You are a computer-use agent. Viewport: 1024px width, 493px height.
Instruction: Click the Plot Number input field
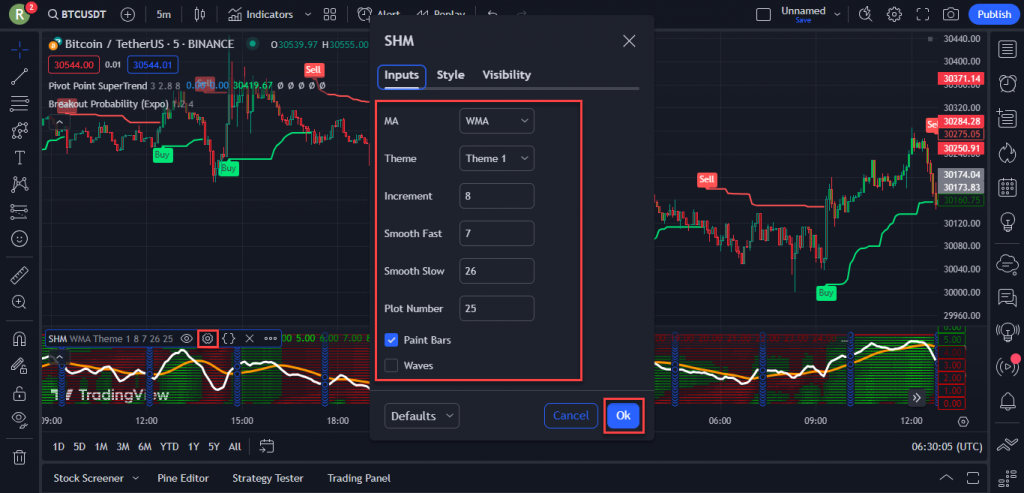496,308
